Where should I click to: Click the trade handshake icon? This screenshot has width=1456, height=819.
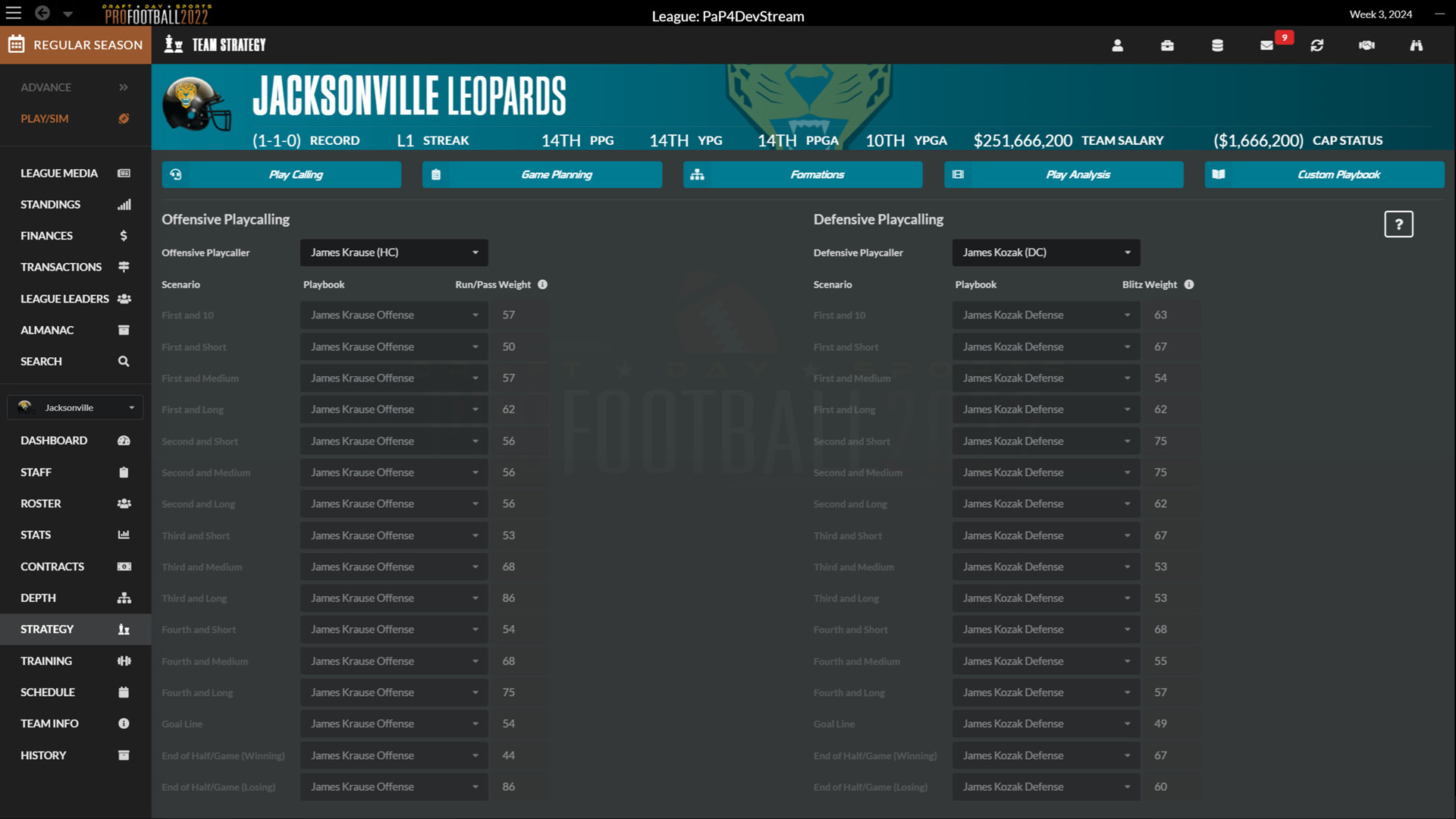tap(1366, 45)
